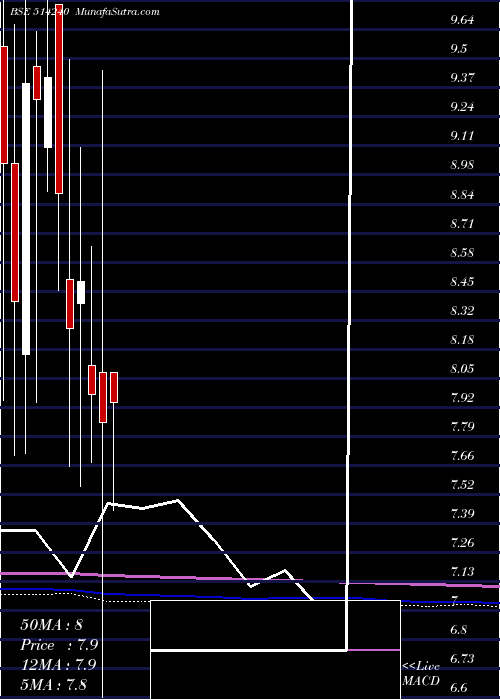
Task: Select the 8.58 price axis label
Action: coord(462,253)
